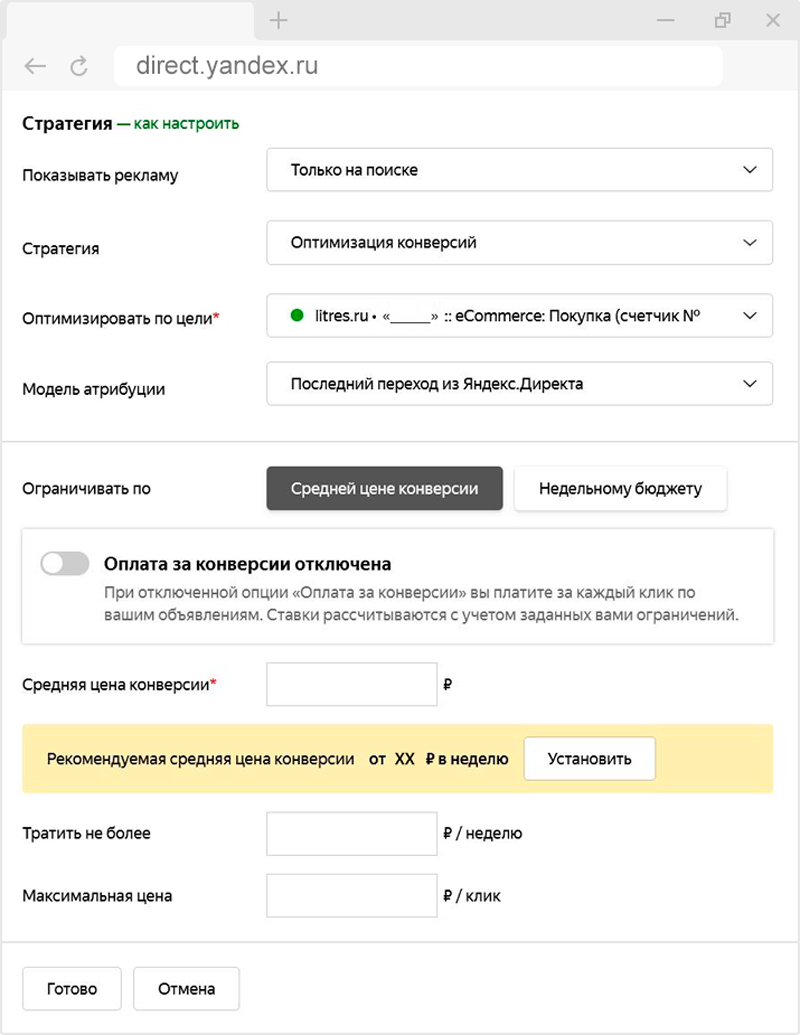The image size is (800, 1035).
Task: Switch limit to weekly budget
Action: point(620,489)
